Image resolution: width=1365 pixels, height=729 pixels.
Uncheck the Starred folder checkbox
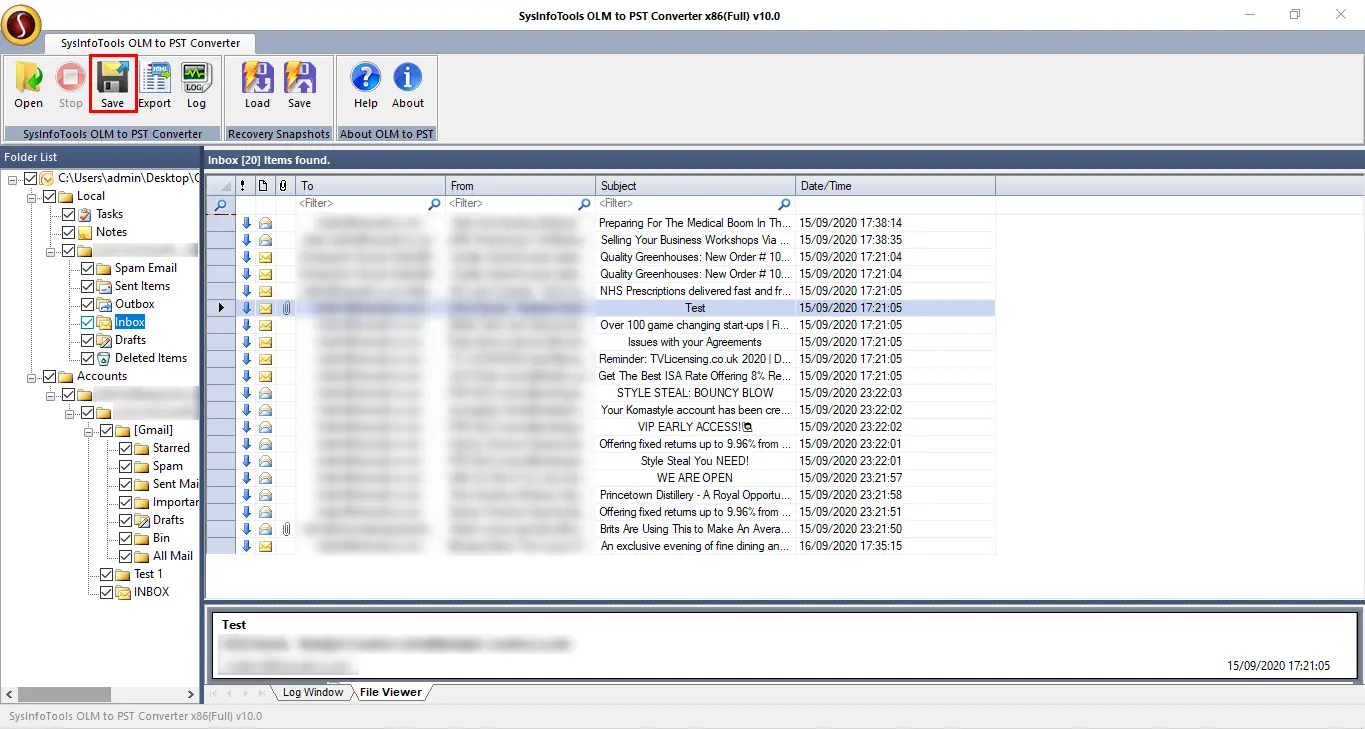coord(125,448)
